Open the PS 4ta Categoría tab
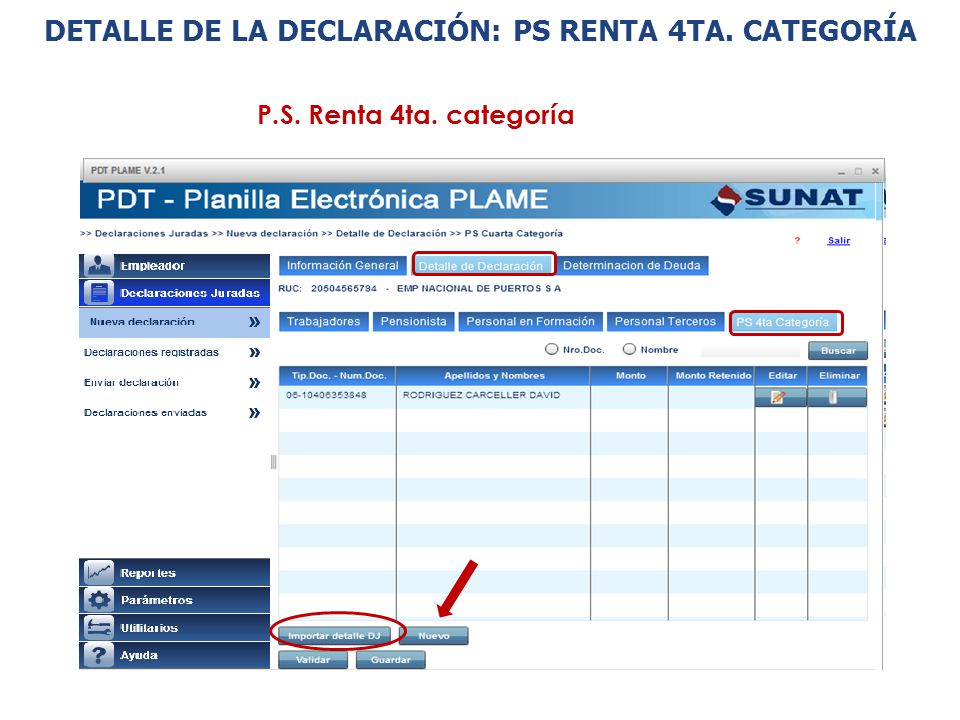This screenshot has width=960, height=720. 783,323
